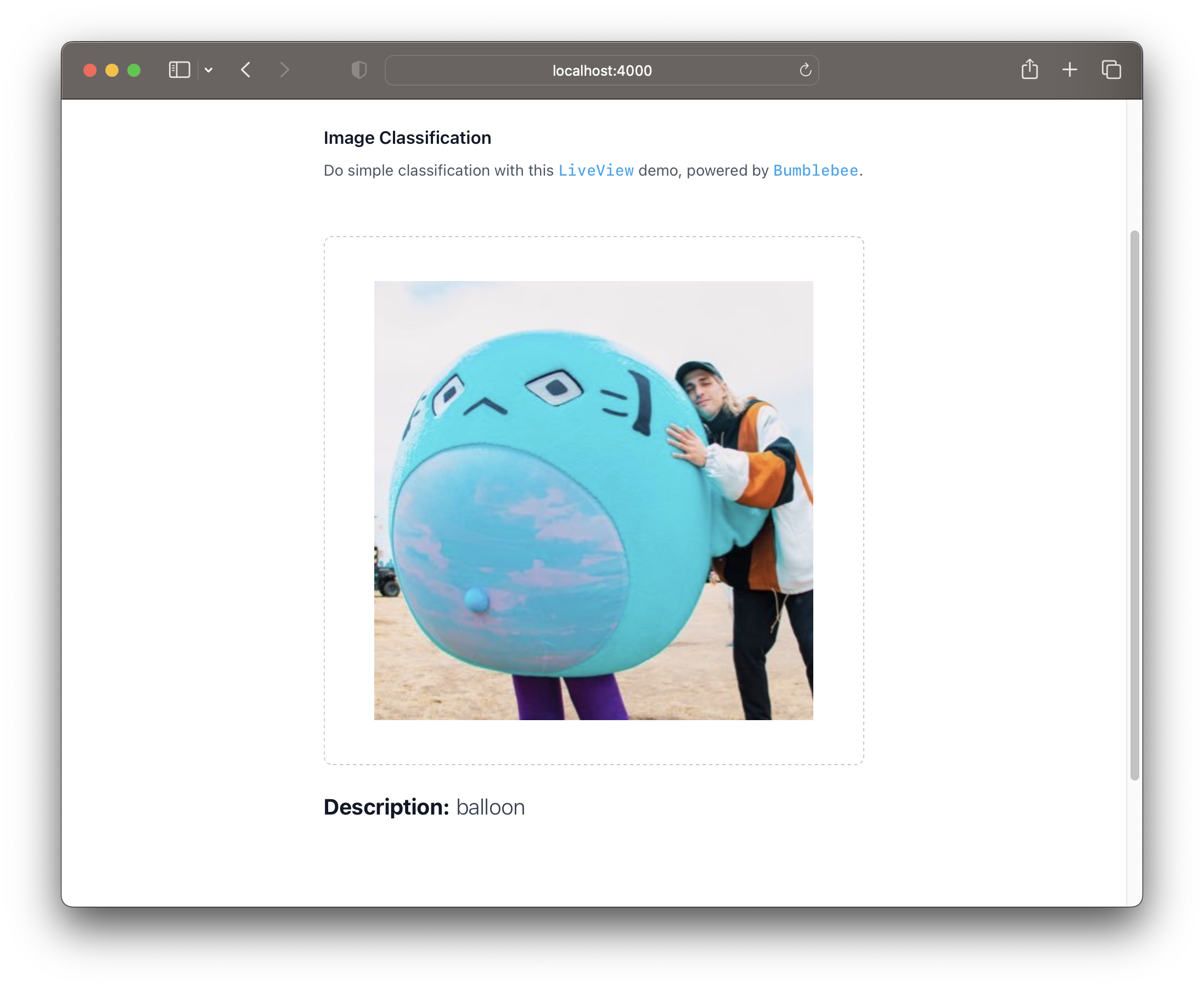This screenshot has height=988, width=1204.
Task: Follow the LiveView link
Action: pyautogui.click(x=596, y=171)
